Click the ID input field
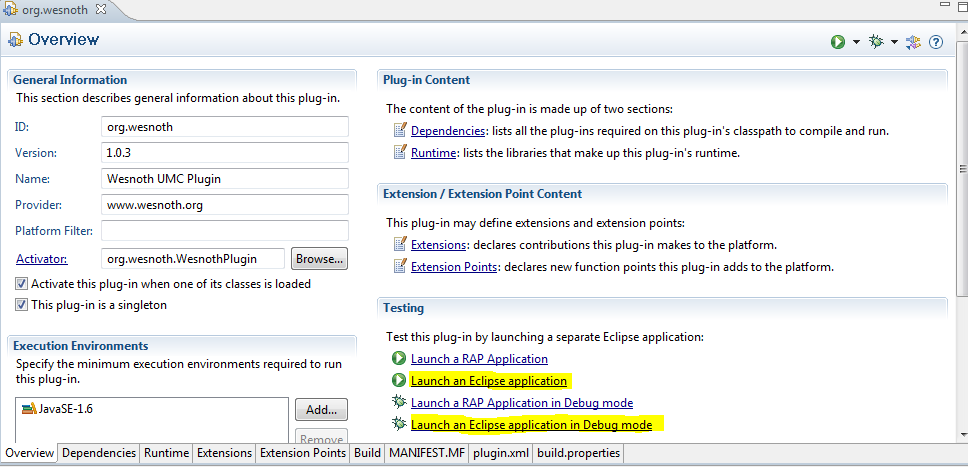The height and width of the screenshot is (467, 968). pyautogui.click(x=225, y=127)
